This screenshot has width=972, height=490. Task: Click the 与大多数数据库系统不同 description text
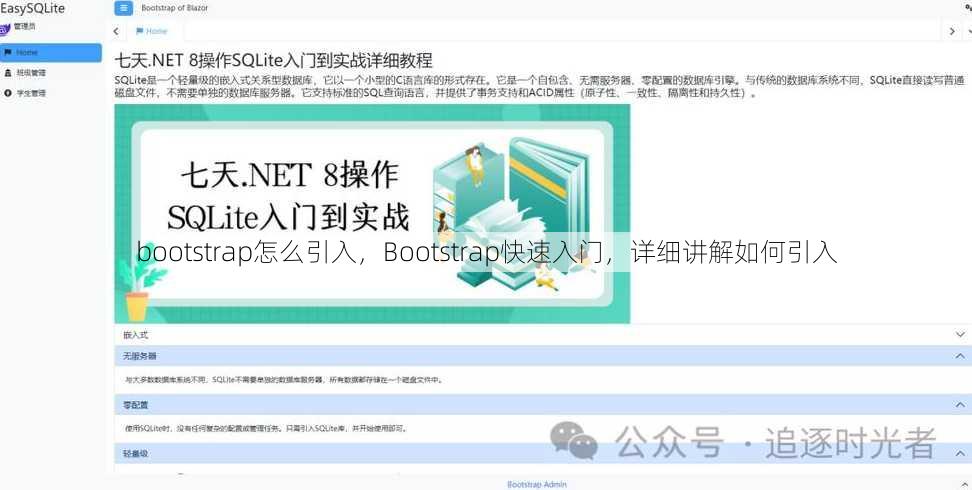[285, 380]
